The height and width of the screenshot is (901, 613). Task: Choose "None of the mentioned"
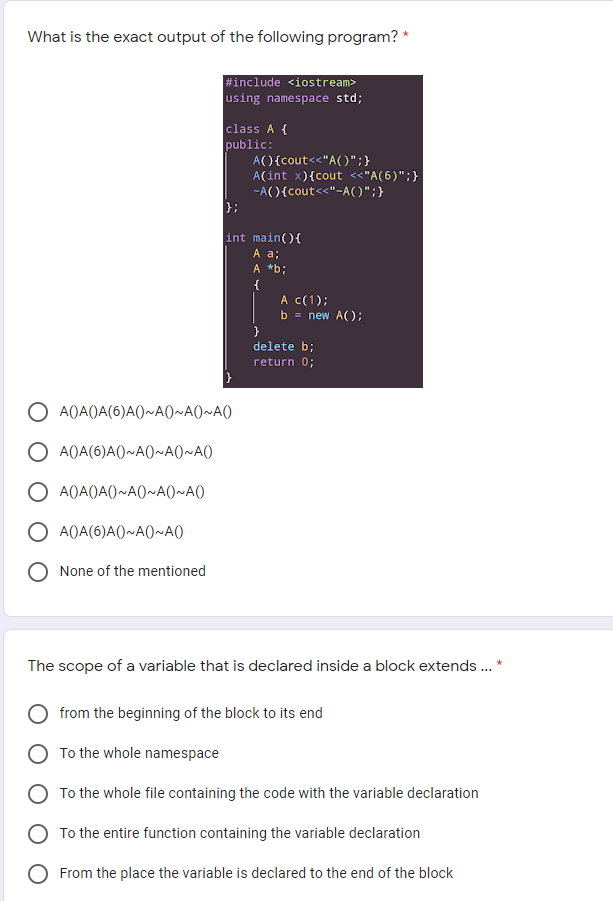(38, 571)
